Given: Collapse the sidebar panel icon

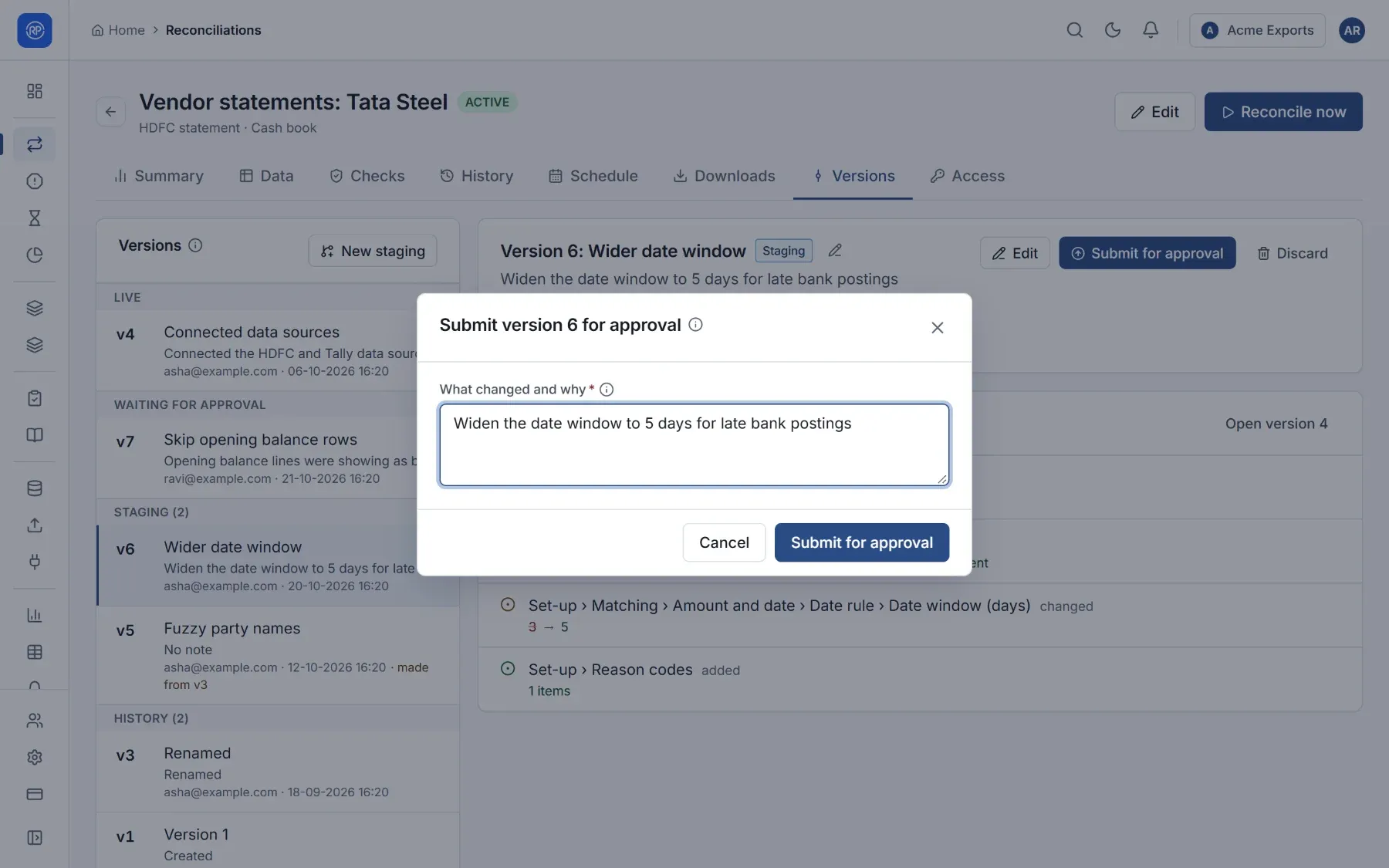Looking at the screenshot, I should (x=34, y=838).
